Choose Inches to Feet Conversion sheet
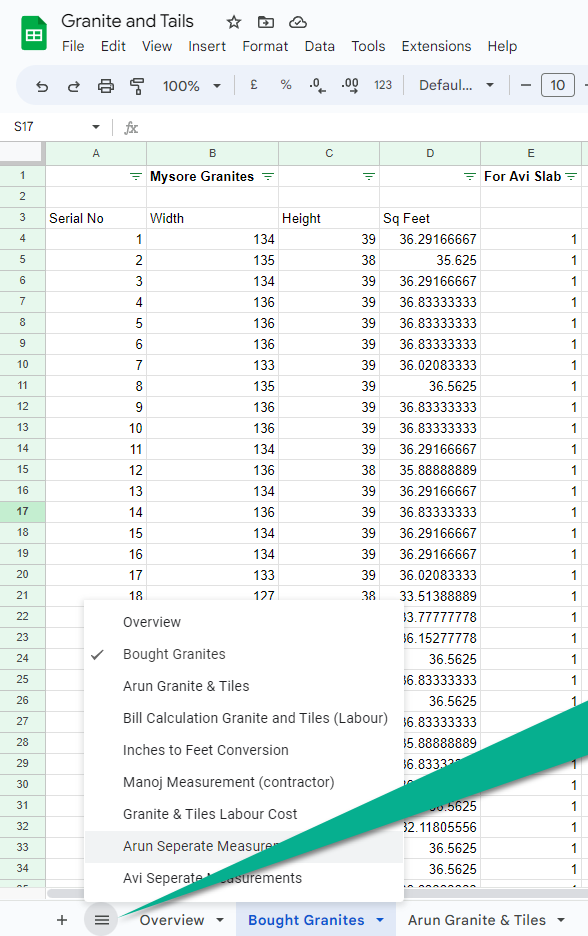 [244, 750]
